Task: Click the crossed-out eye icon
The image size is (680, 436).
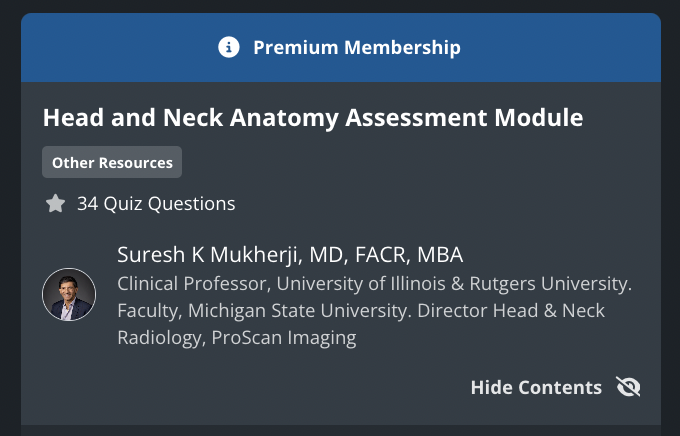Action: click(628, 387)
